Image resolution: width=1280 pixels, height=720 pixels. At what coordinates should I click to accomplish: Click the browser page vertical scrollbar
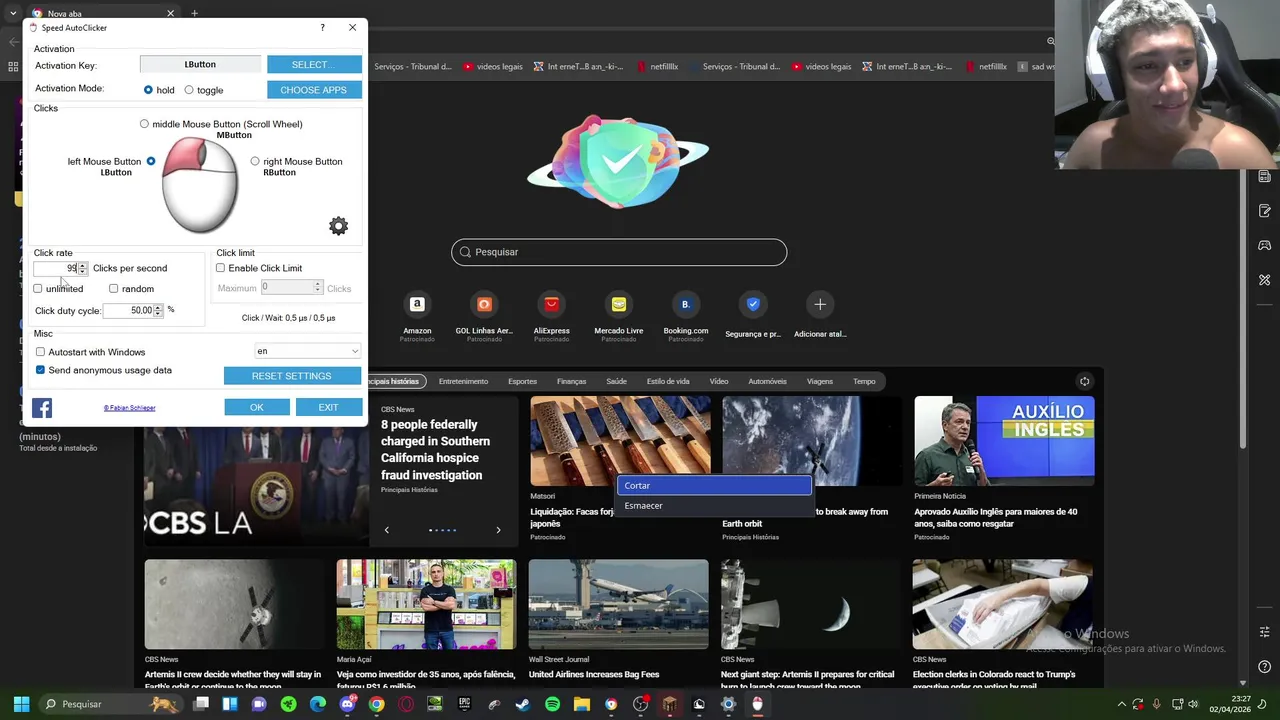(x=1243, y=310)
